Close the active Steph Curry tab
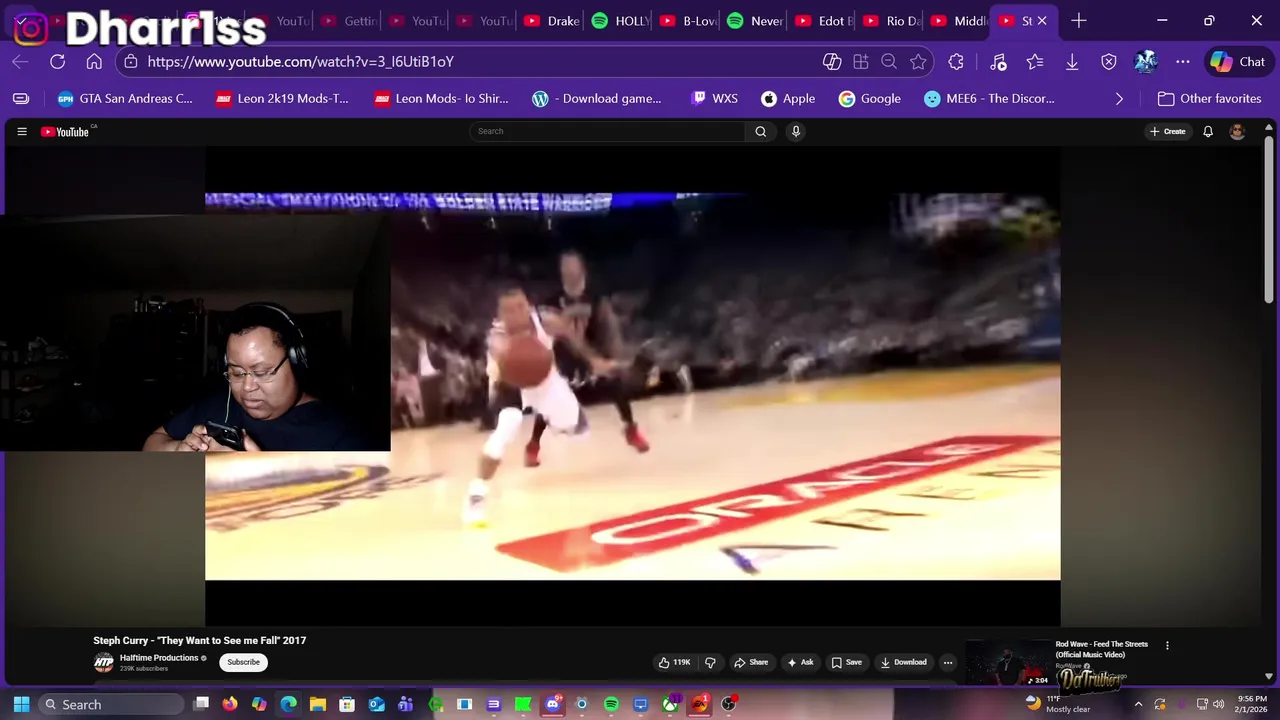Image resolution: width=1280 pixels, height=720 pixels. point(1042,20)
